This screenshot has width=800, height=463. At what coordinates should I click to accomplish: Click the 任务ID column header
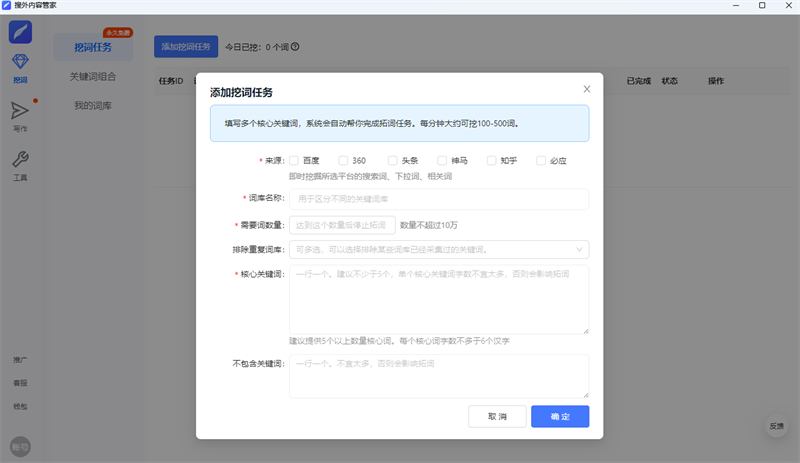tap(171, 81)
